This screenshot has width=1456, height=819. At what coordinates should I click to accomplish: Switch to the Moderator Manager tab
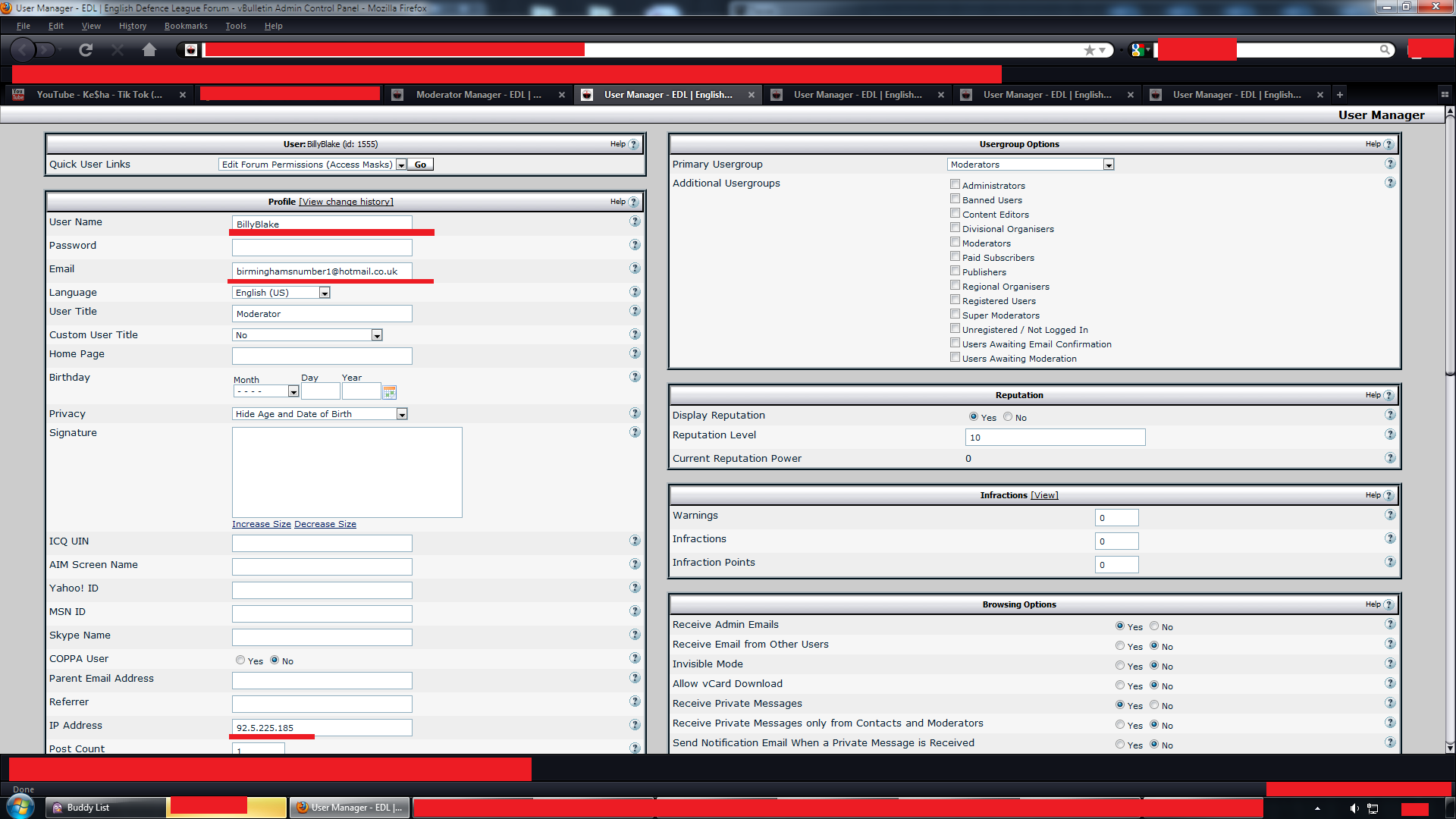pyautogui.click(x=478, y=95)
